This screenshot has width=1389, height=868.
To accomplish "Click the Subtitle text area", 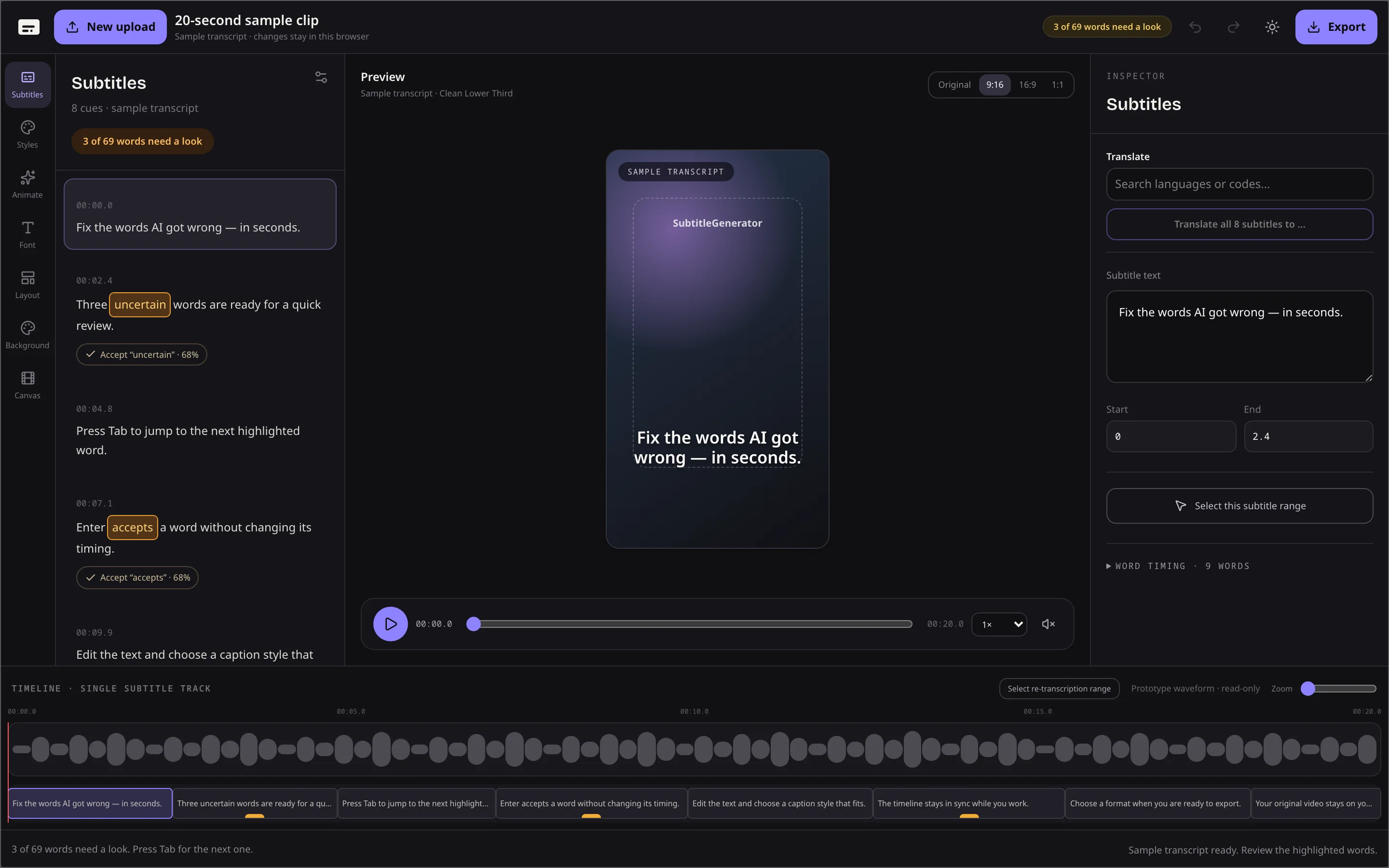I will (x=1239, y=337).
